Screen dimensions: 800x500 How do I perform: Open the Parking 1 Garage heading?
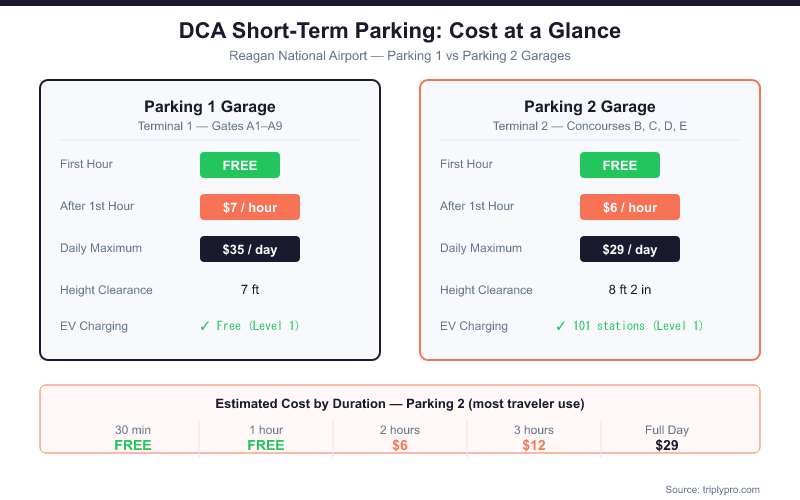click(x=210, y=107)
